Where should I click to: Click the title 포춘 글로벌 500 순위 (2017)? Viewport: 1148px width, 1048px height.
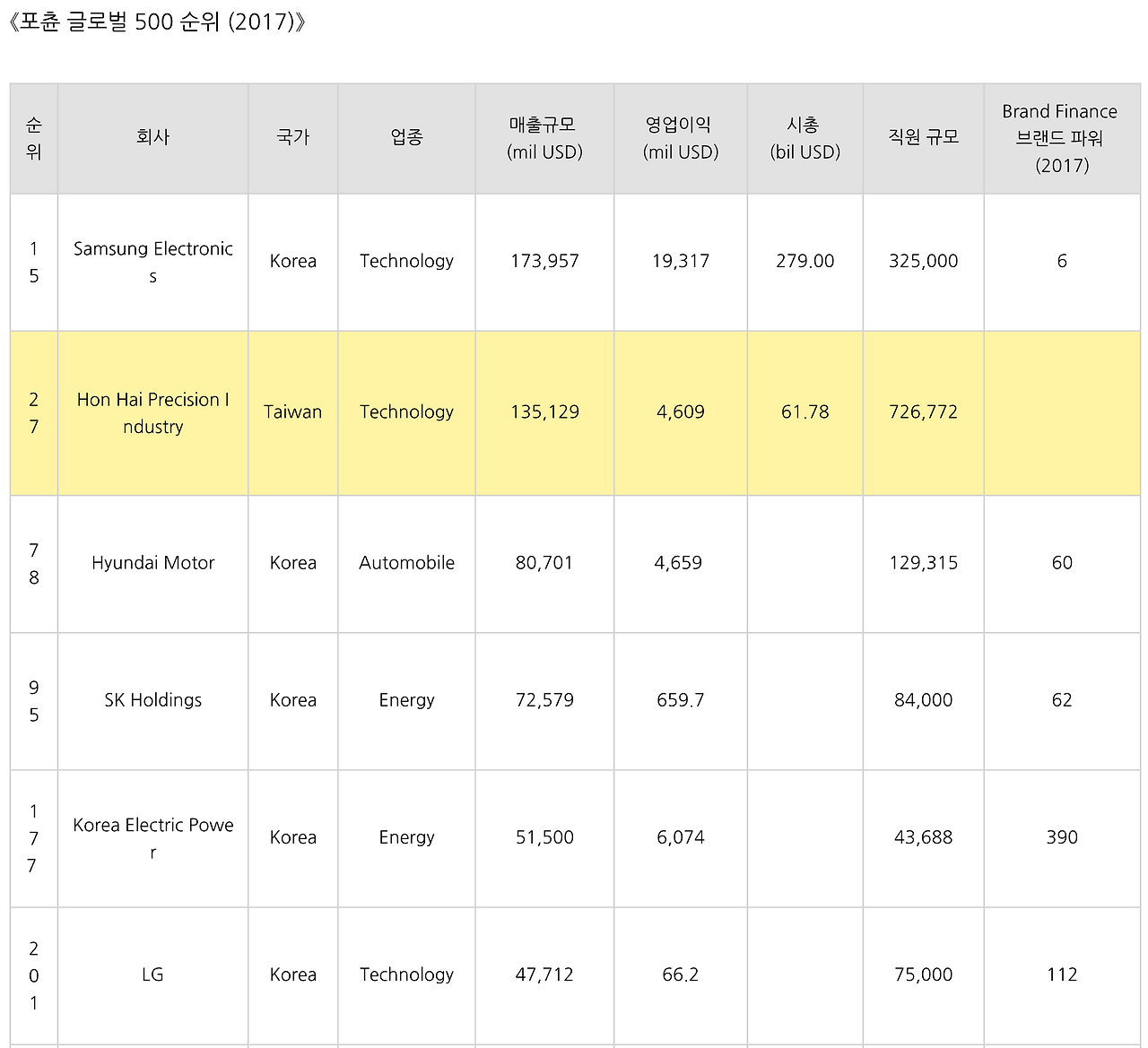(156, 22)
